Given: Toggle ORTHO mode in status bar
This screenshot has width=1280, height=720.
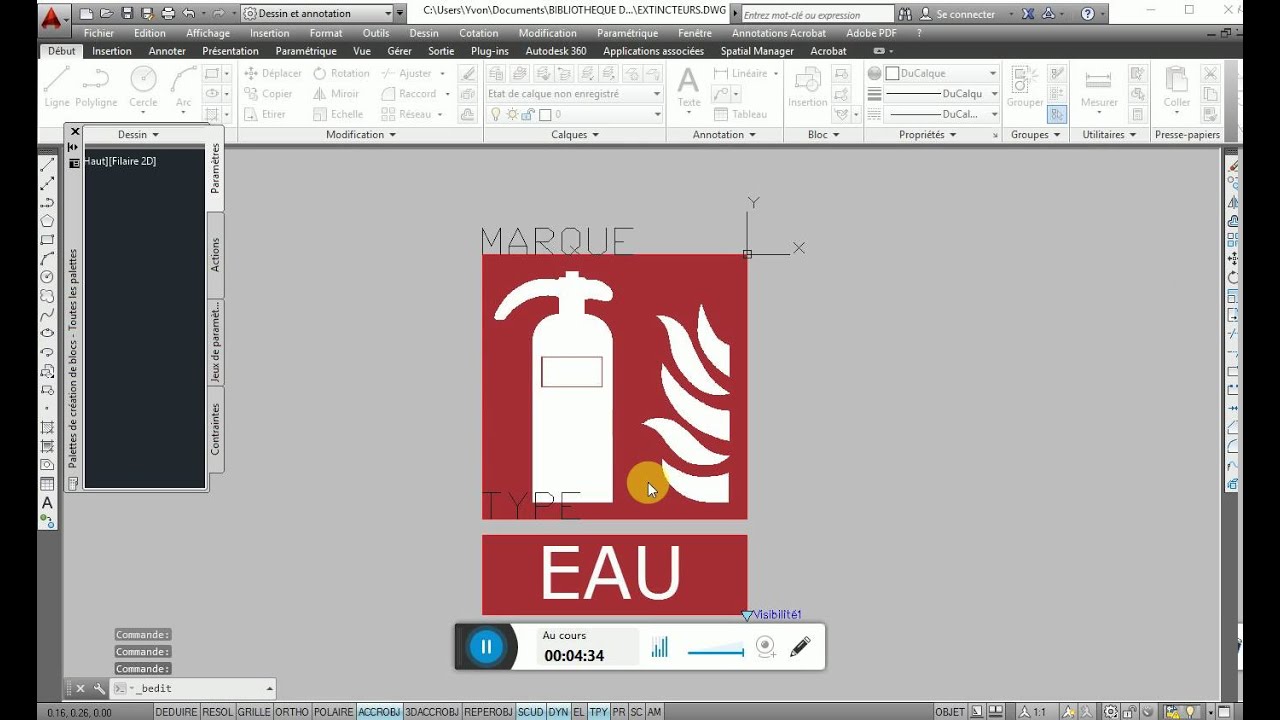Looking at the screenshot, I should [x=292, y=712].
